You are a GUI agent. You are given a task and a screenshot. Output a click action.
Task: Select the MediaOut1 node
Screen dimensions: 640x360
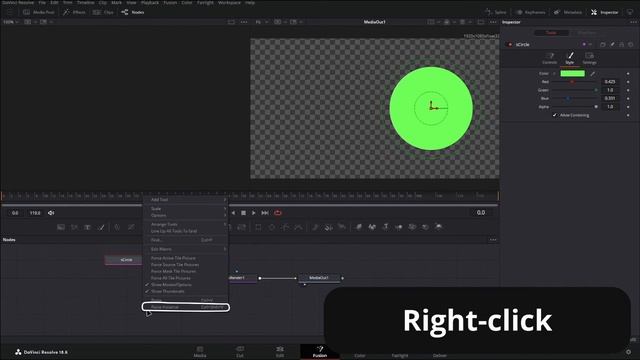tap(319, 278)
